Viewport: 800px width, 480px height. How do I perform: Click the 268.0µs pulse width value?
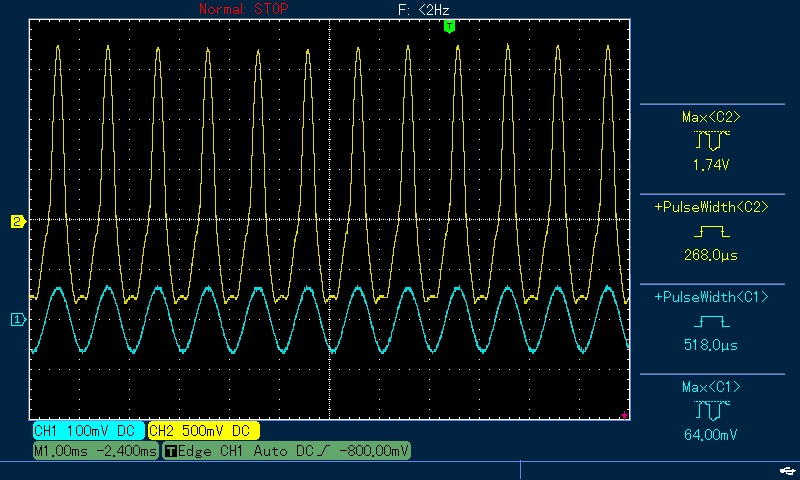coord(711,255)
